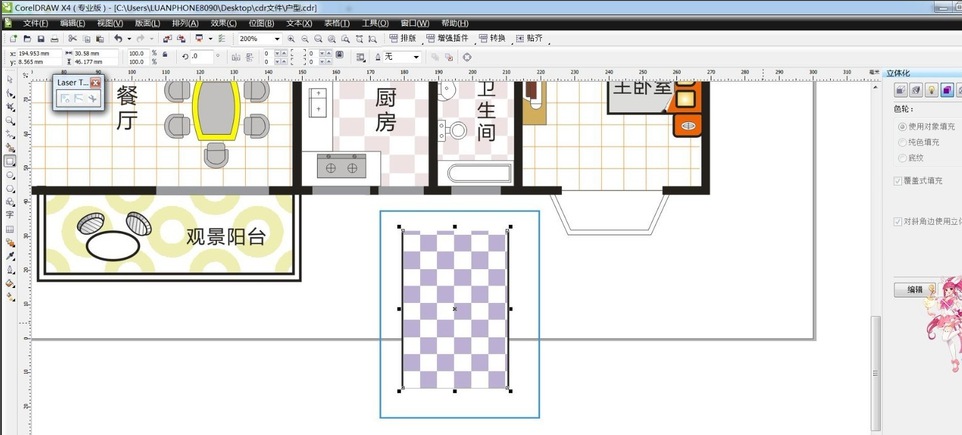Screen dimensions: 962x435
Task: Open the 文件(F) menu
Action: (x=36, y=23)
